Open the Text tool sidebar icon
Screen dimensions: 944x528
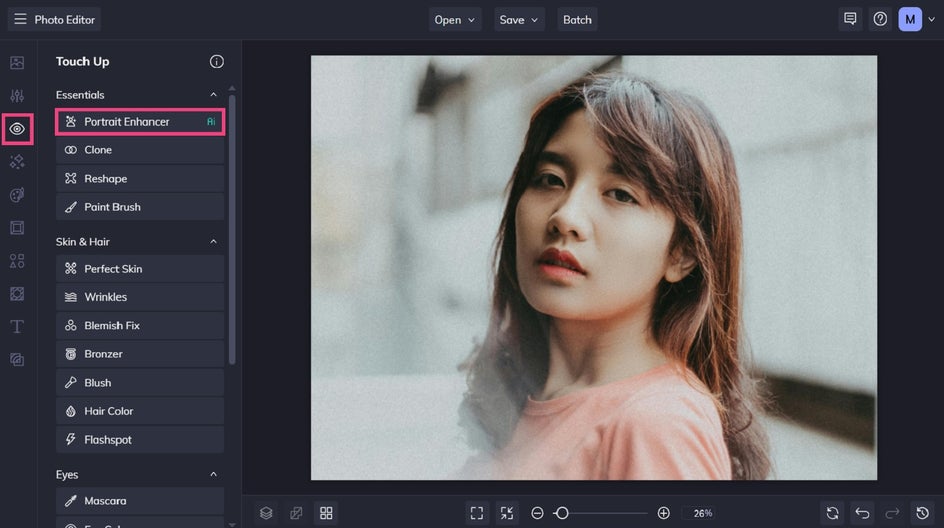click(17, 326)
